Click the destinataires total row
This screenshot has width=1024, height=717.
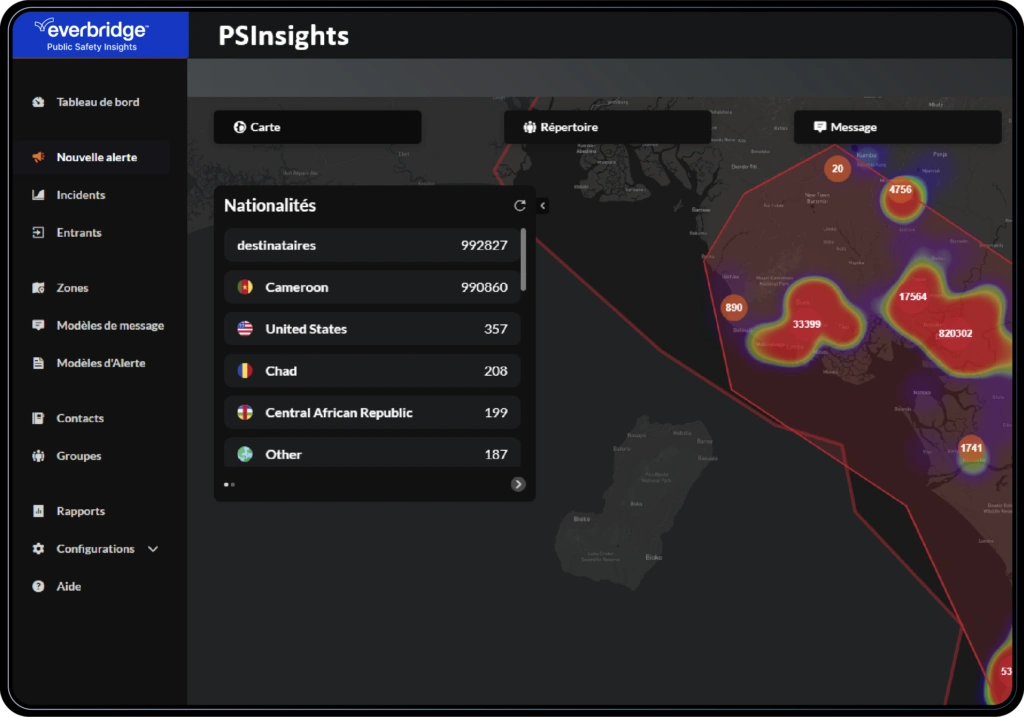(x=372, y=245)
